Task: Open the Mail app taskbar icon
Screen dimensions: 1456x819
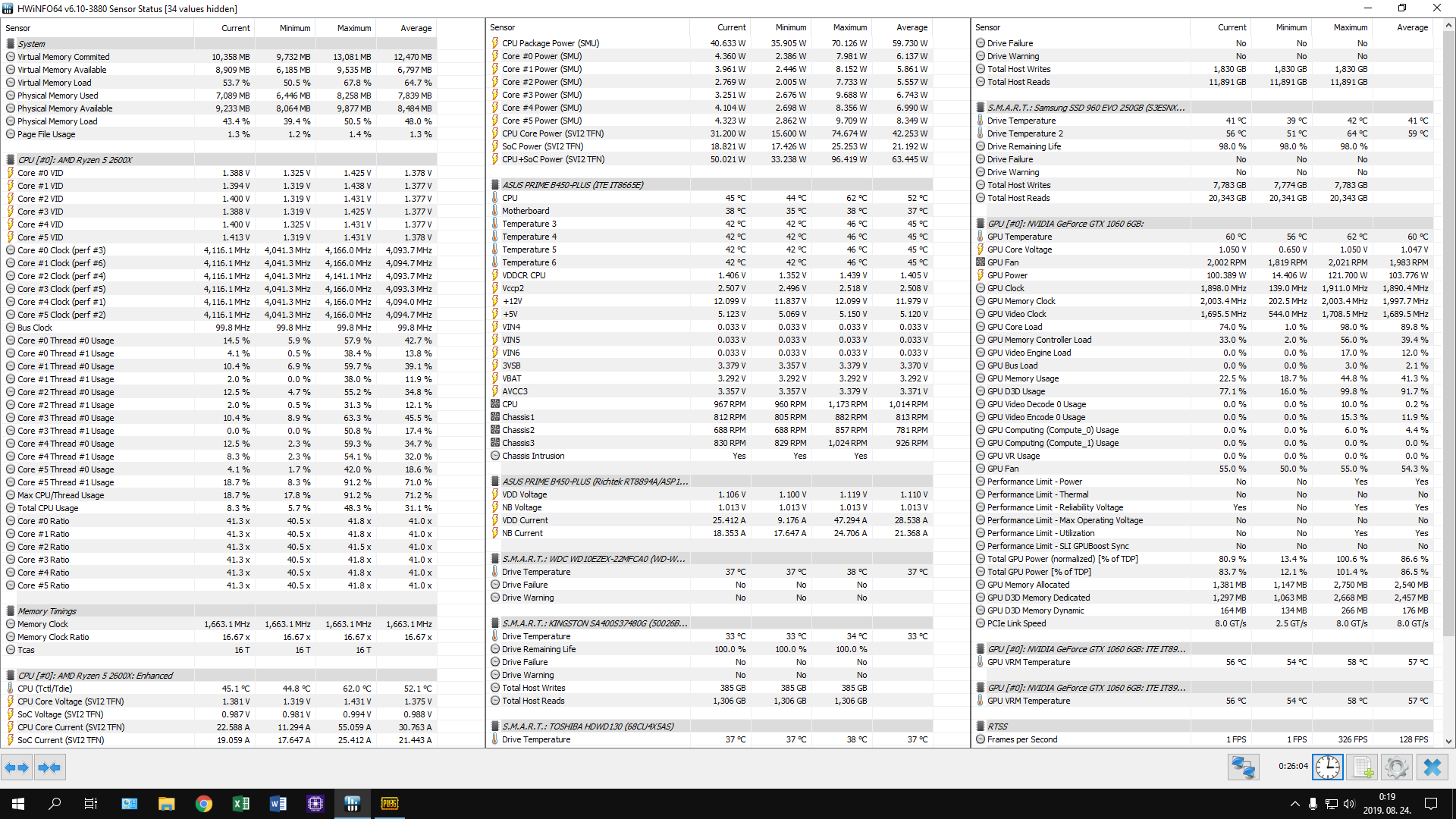Action: tap(130, 804)
